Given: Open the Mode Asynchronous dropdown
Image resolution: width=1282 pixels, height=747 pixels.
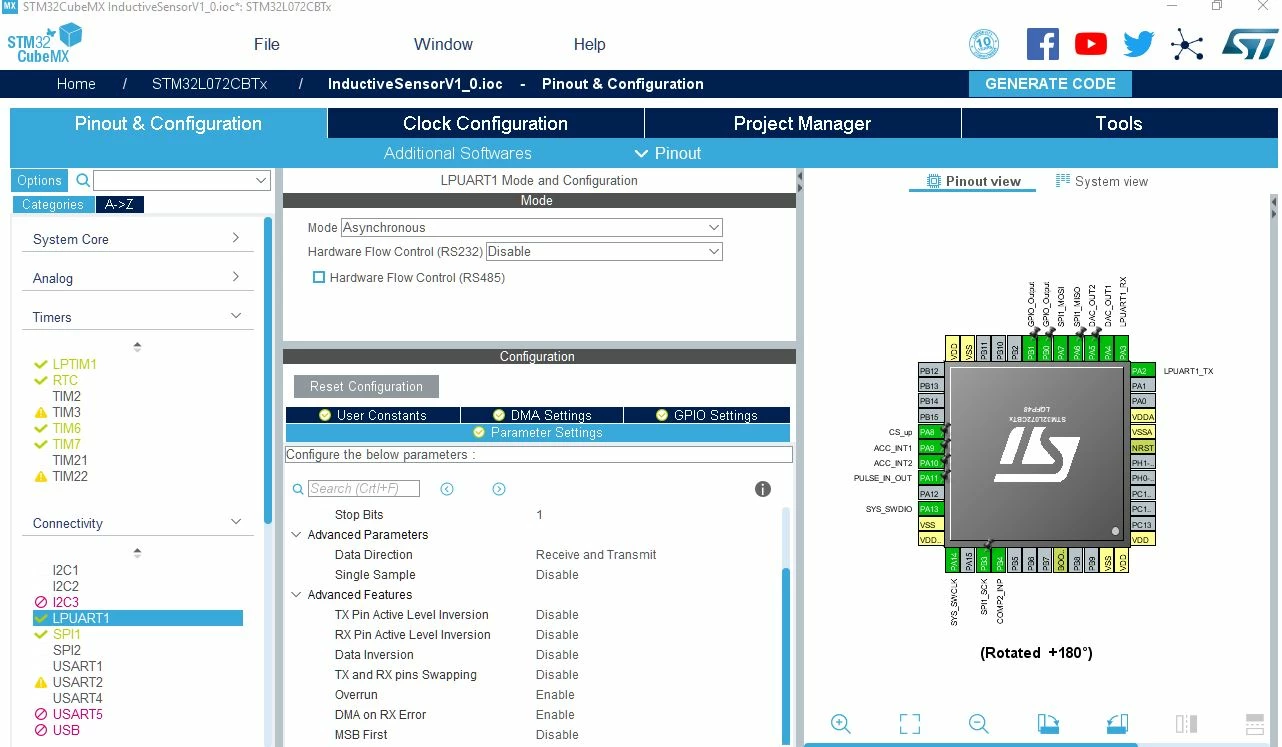Looking at the screenshot, I should point(531,228).
